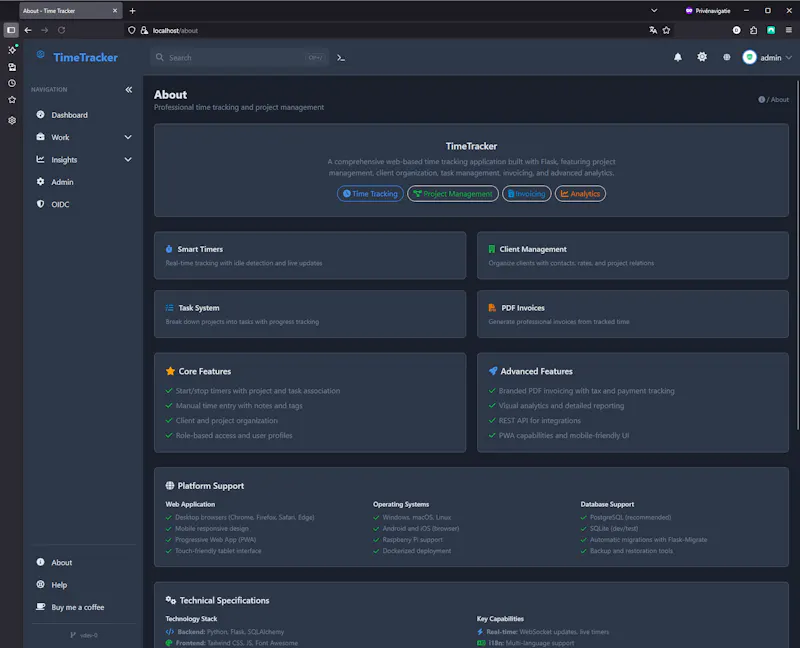This screenshot has height=648, width=800.
Task: Open browser extensions puzzle icon
Action: tap(753, 30)
